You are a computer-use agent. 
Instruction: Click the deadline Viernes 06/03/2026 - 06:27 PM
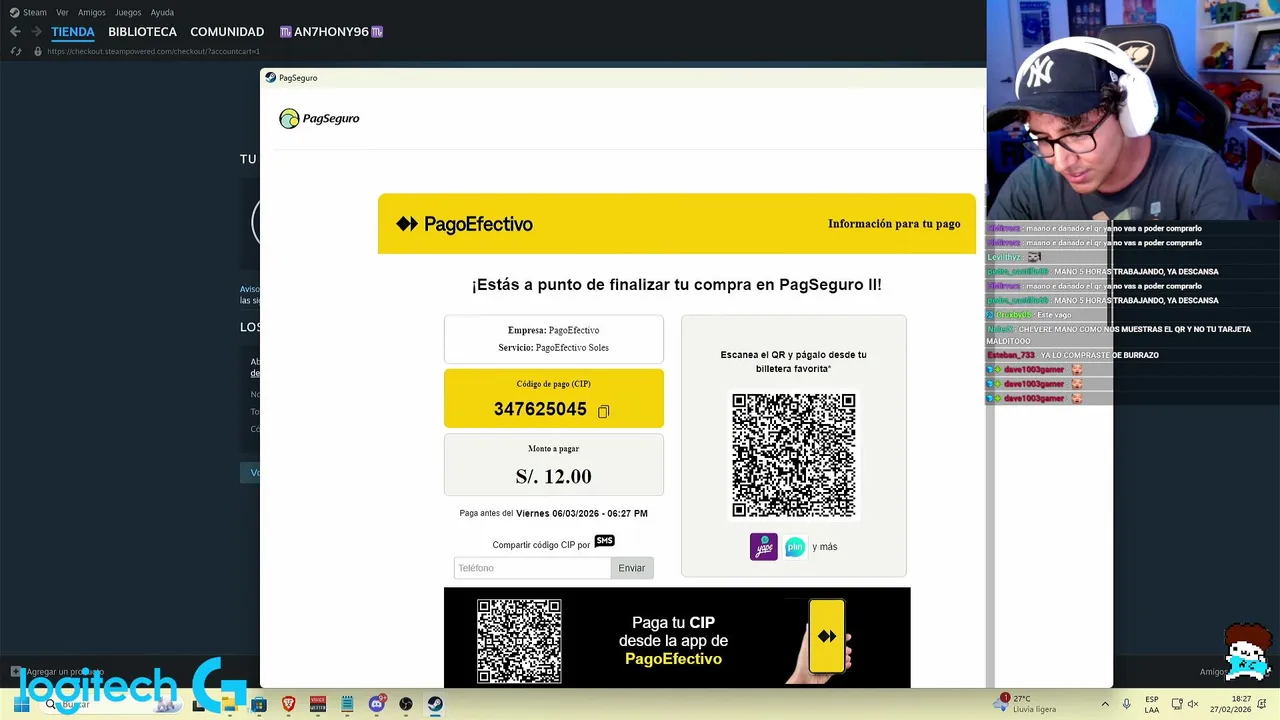click(x=582, y=514)
